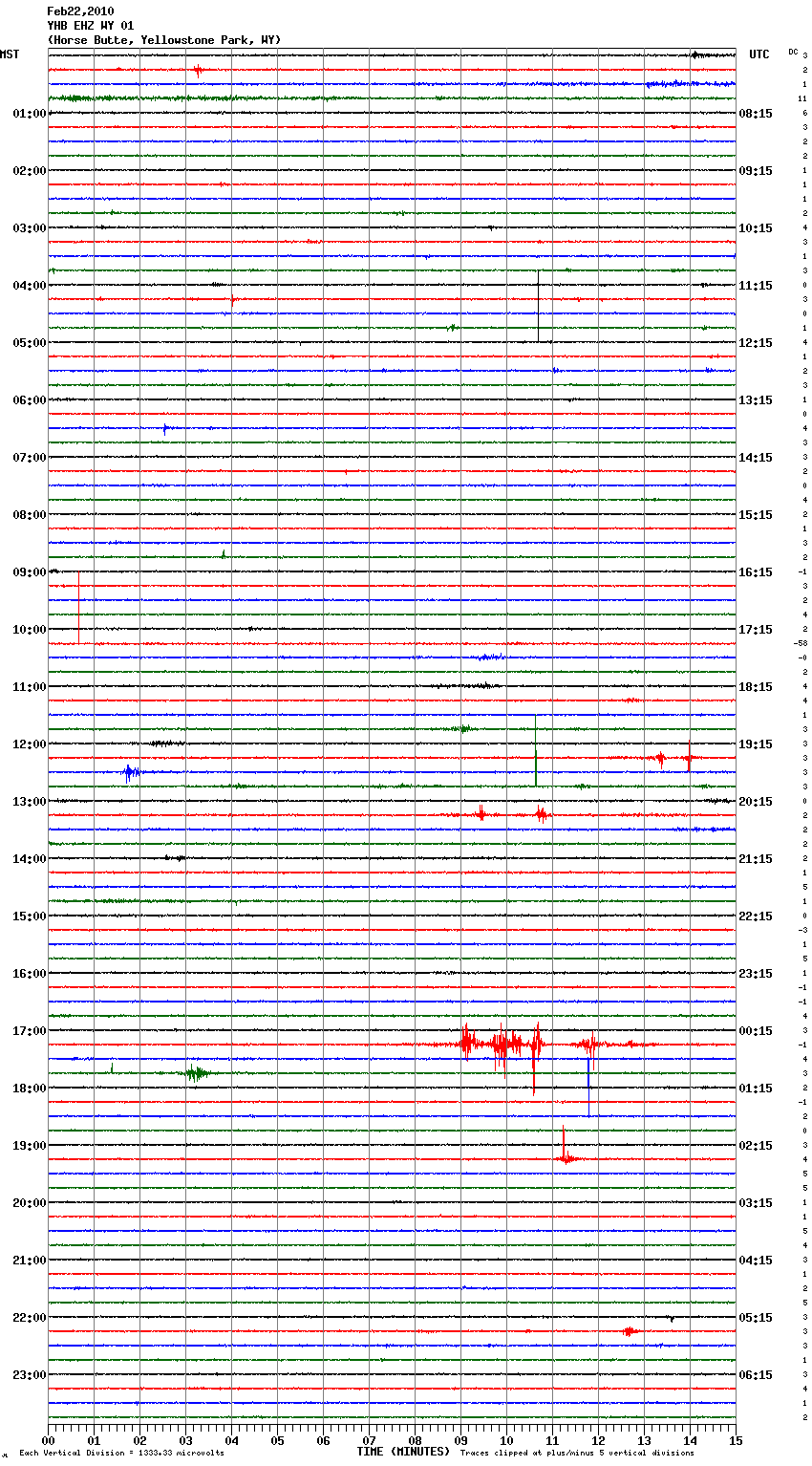Click the Traces clipped at plus/minus 5 footnote
Screen dimensions: 812x1466
click(577, 1454)
